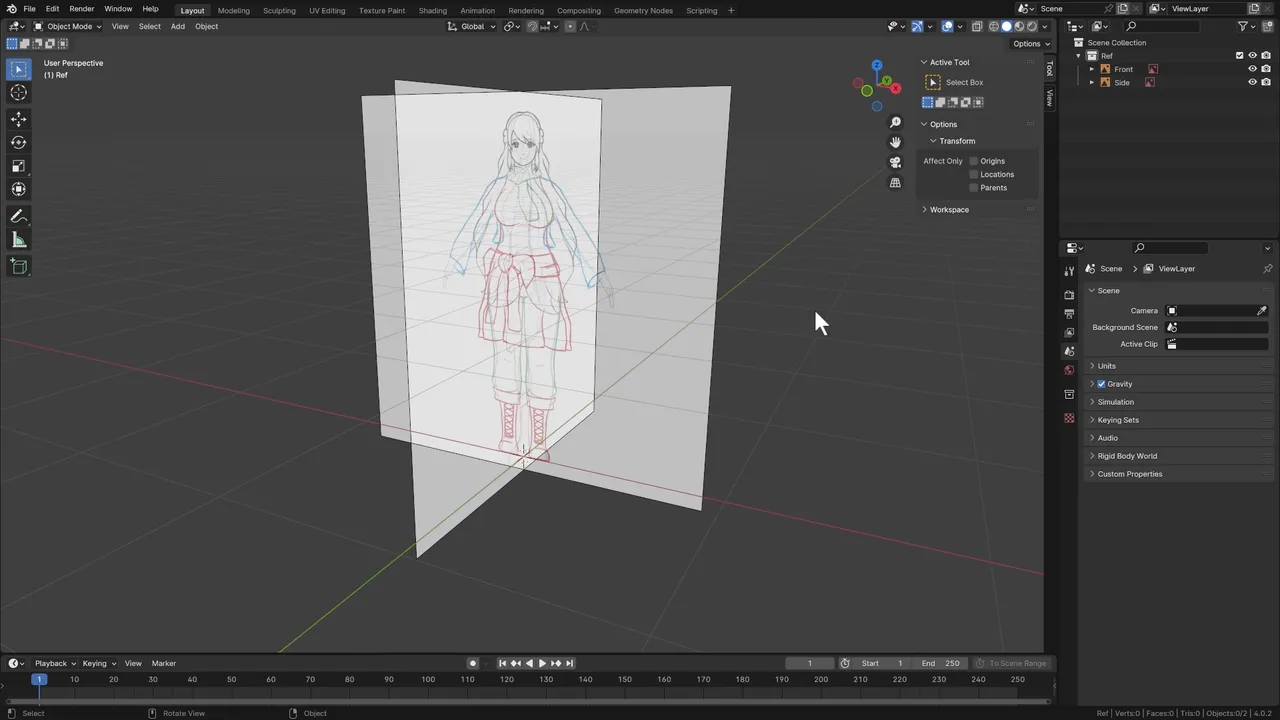Select the Add Cube tool
Image resolution: width=1280 pixels, height=720 pixels.
point(18,266)
